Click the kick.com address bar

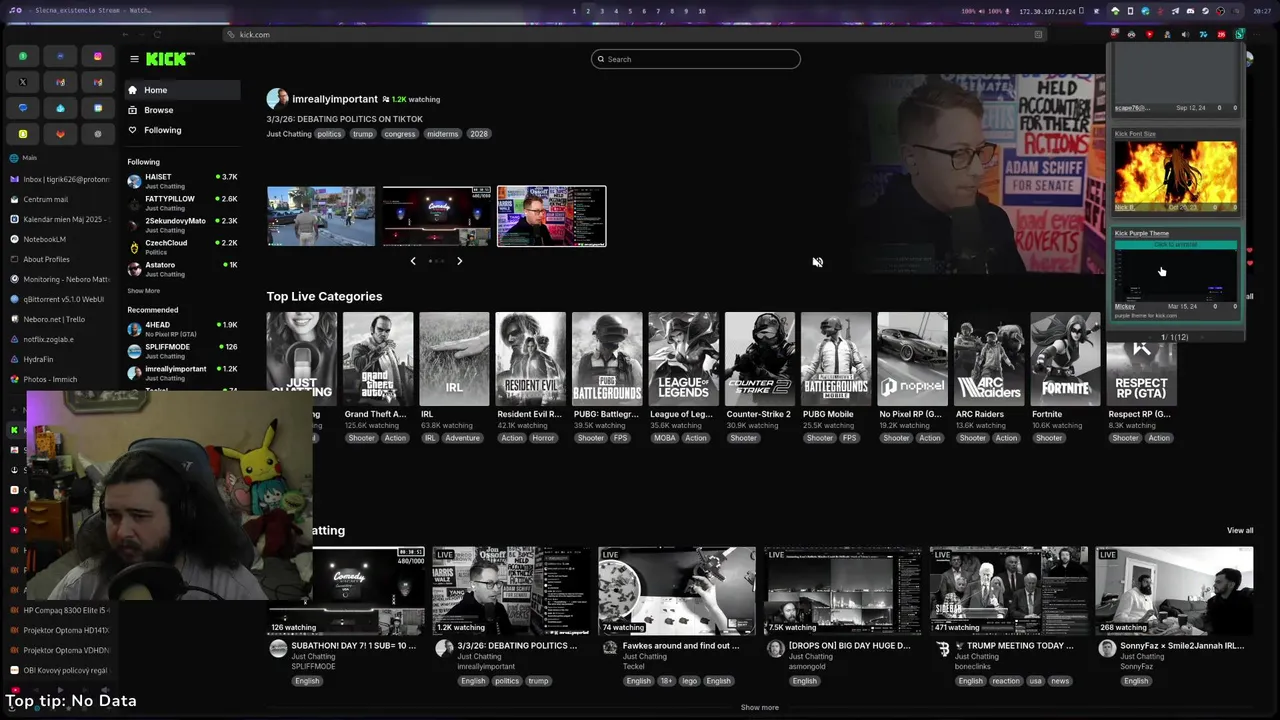point(635,34)
